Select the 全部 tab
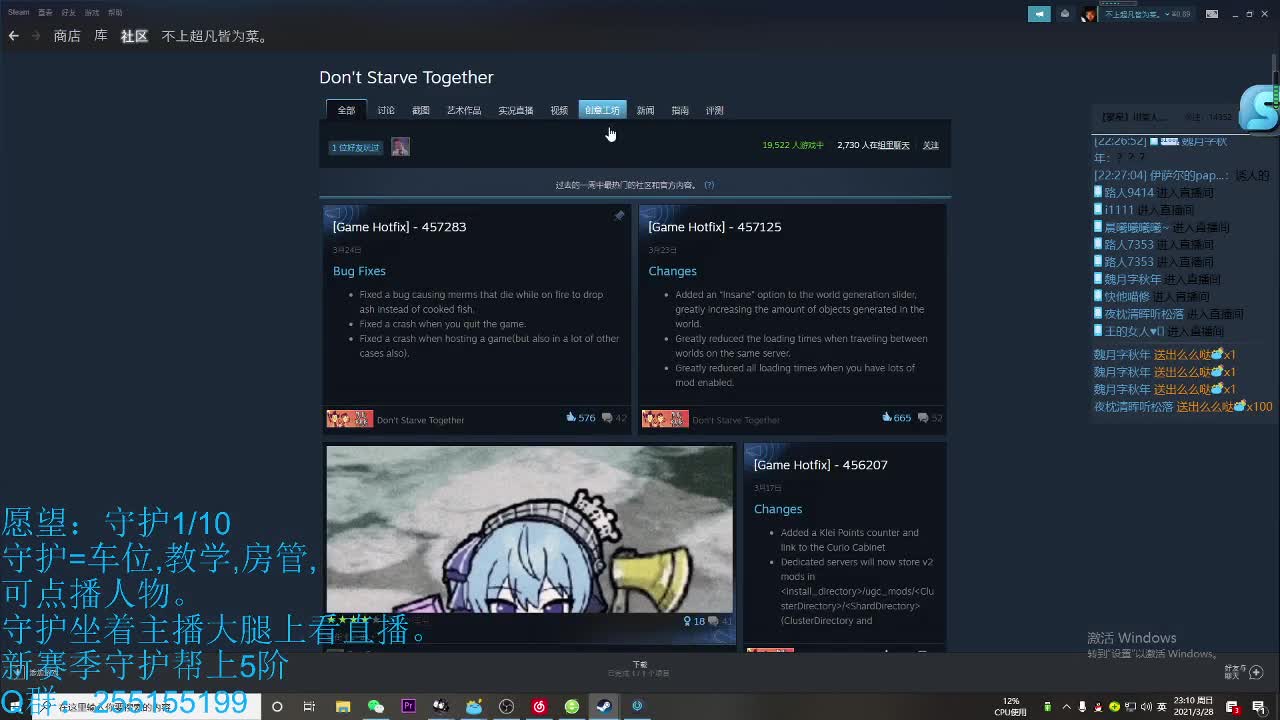 (346, 110)
